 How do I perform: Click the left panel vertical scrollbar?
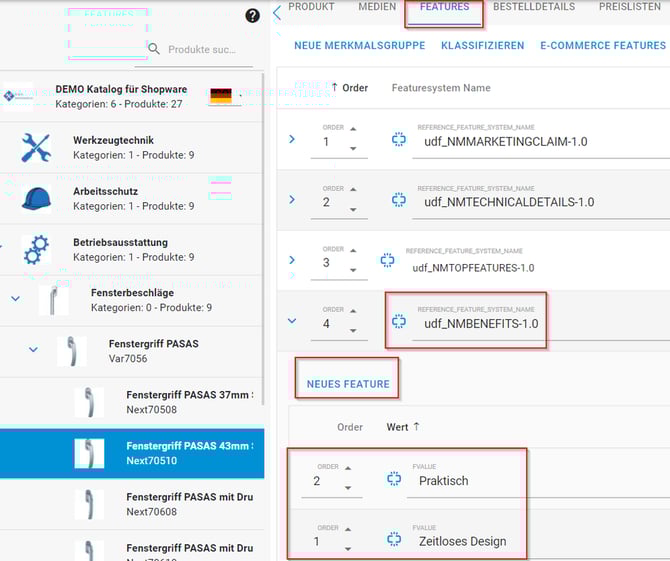pos(263,239)
